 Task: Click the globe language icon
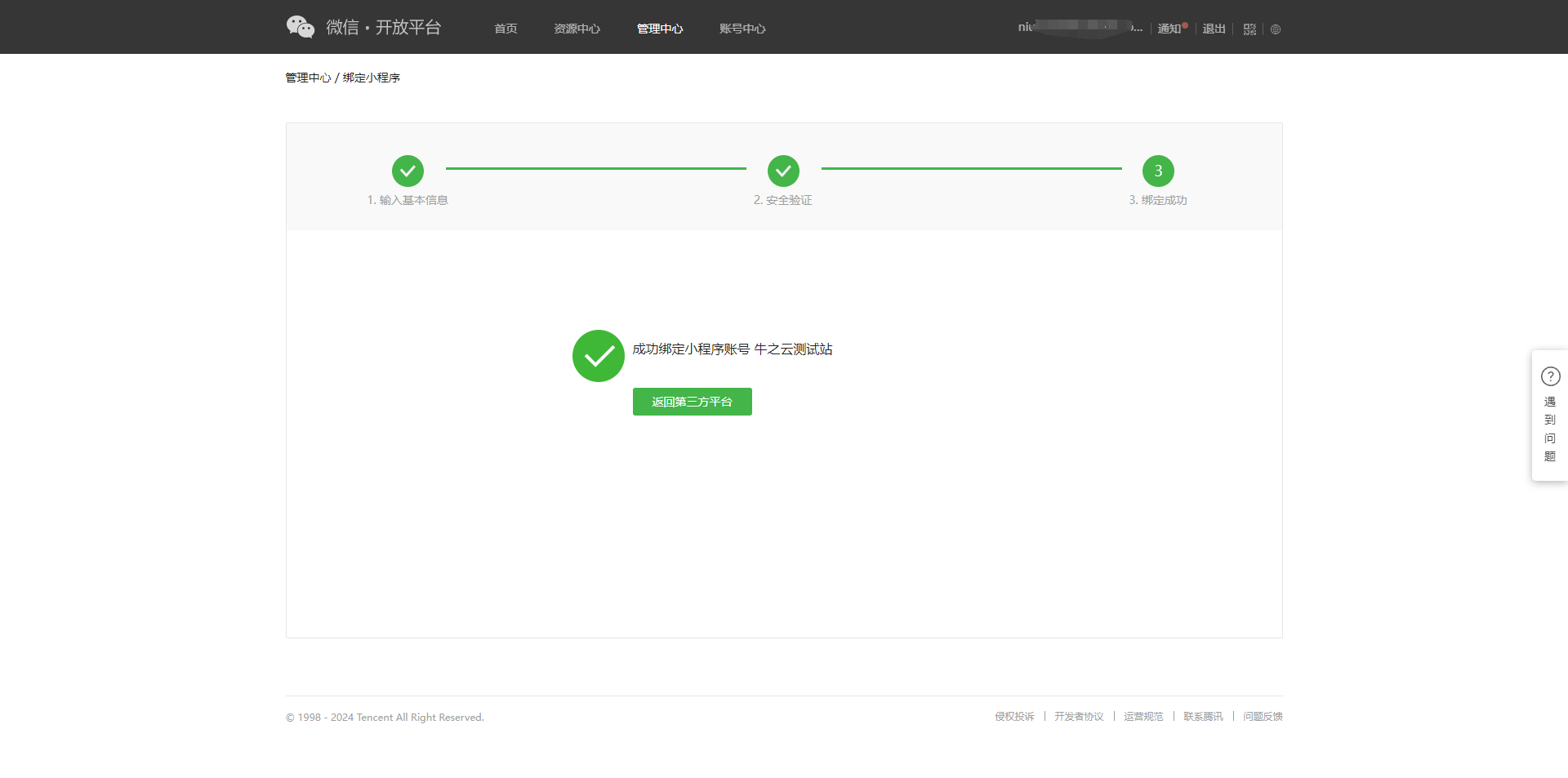1276,29
